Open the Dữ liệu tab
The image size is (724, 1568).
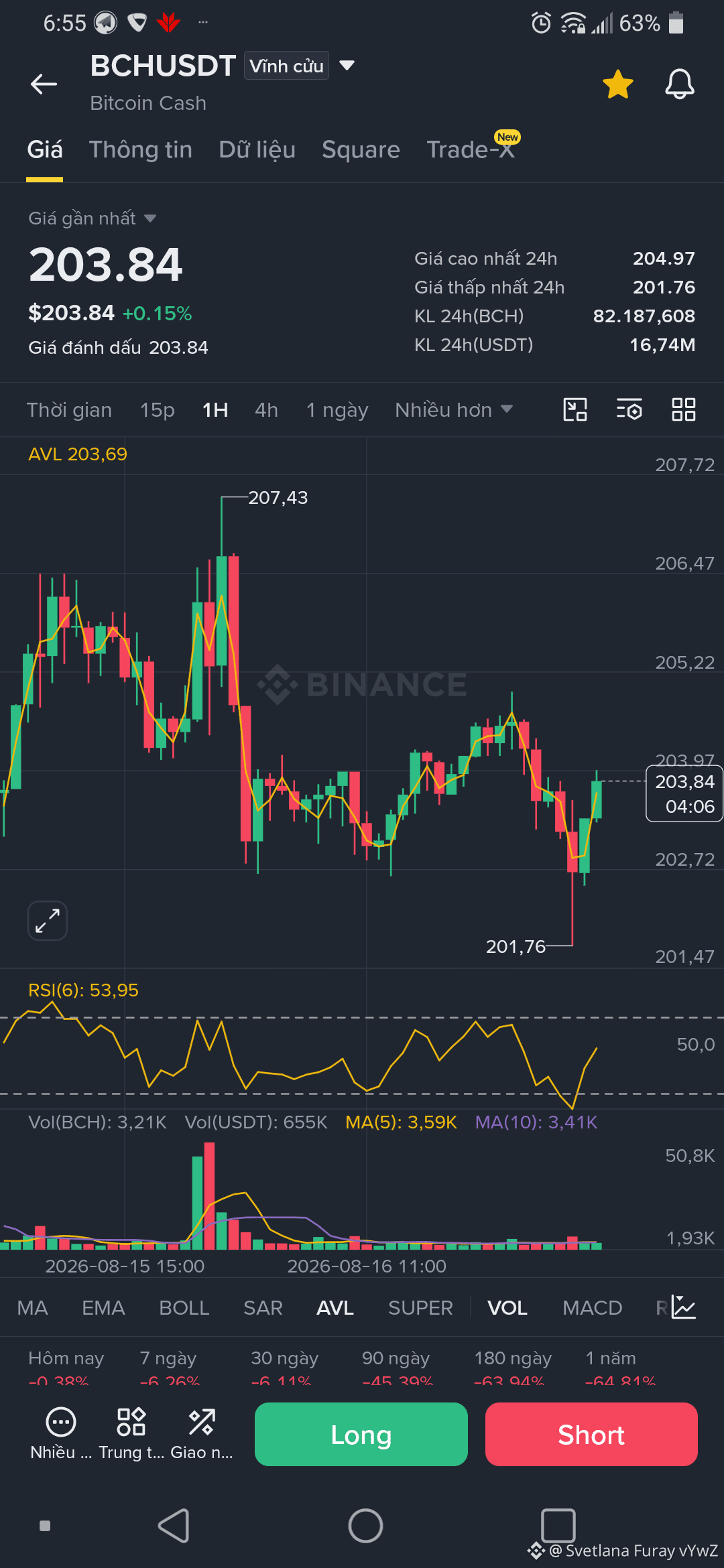257,149
